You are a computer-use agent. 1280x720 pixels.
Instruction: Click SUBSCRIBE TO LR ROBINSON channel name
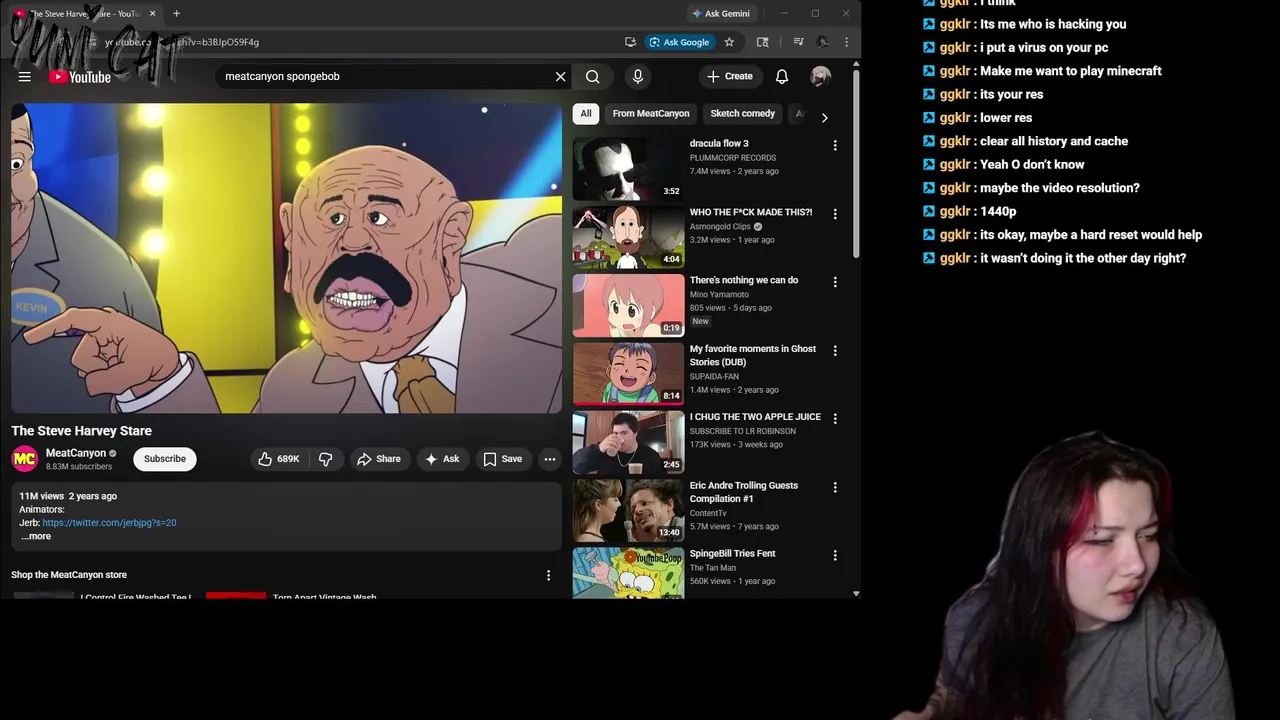[x=743, y=431]
